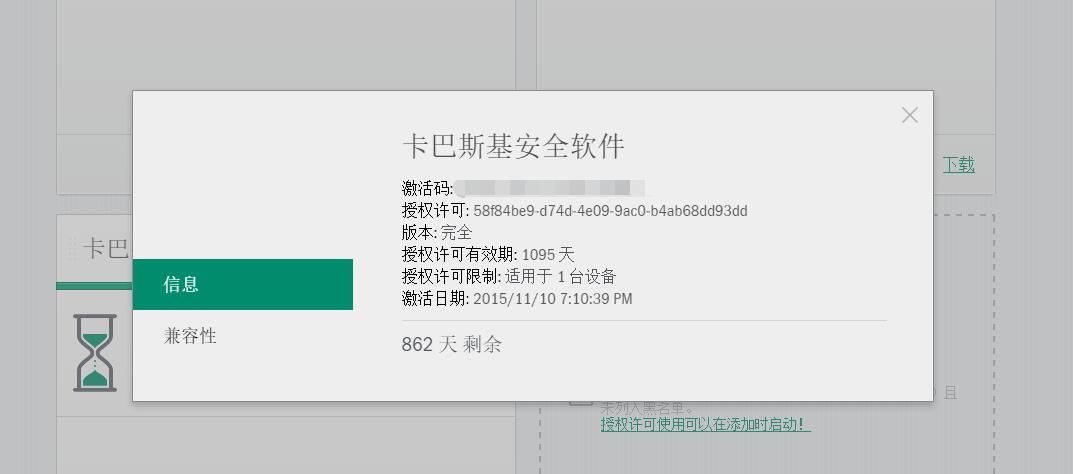Click the 862 天 剩余 remaining days text
1073x474 pixels.
[452, 344]
